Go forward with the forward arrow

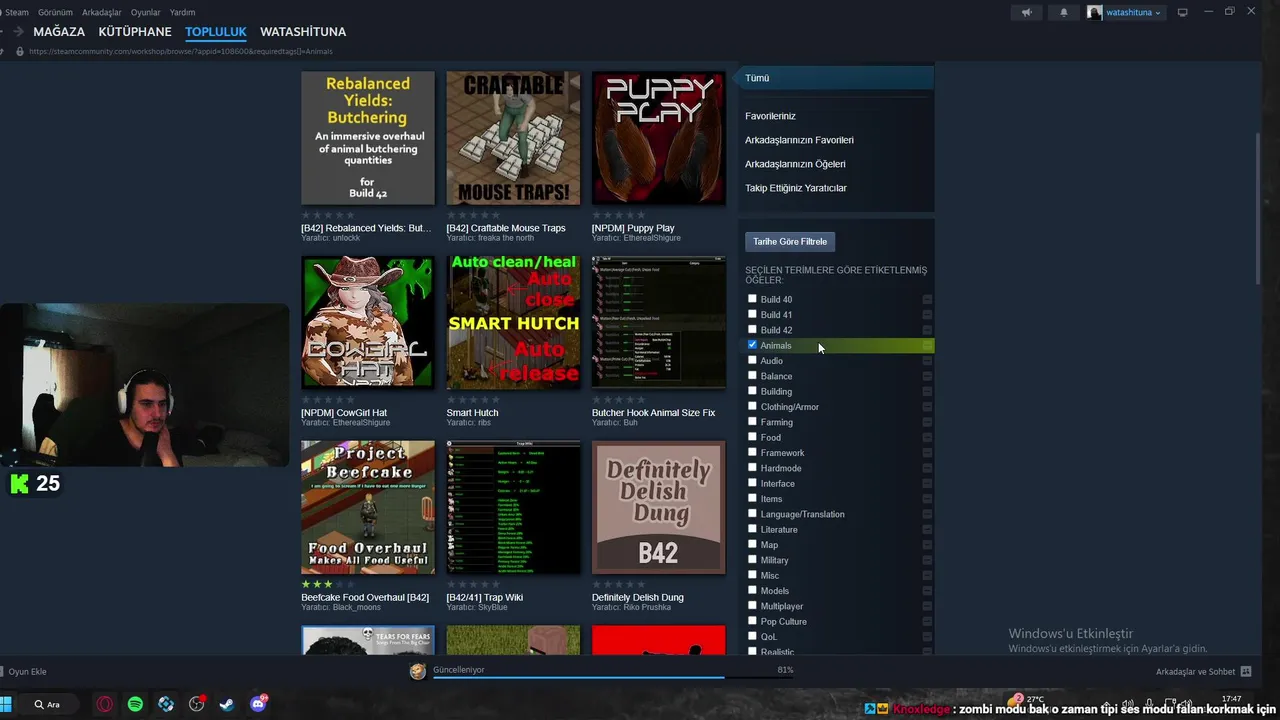click(18, 32)
